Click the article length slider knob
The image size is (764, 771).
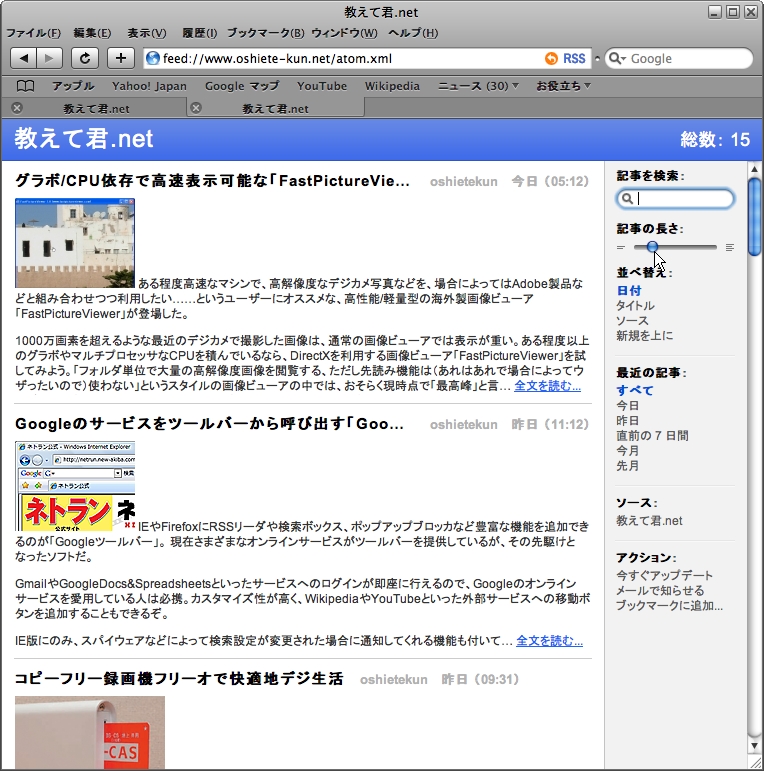coord(652,247)
